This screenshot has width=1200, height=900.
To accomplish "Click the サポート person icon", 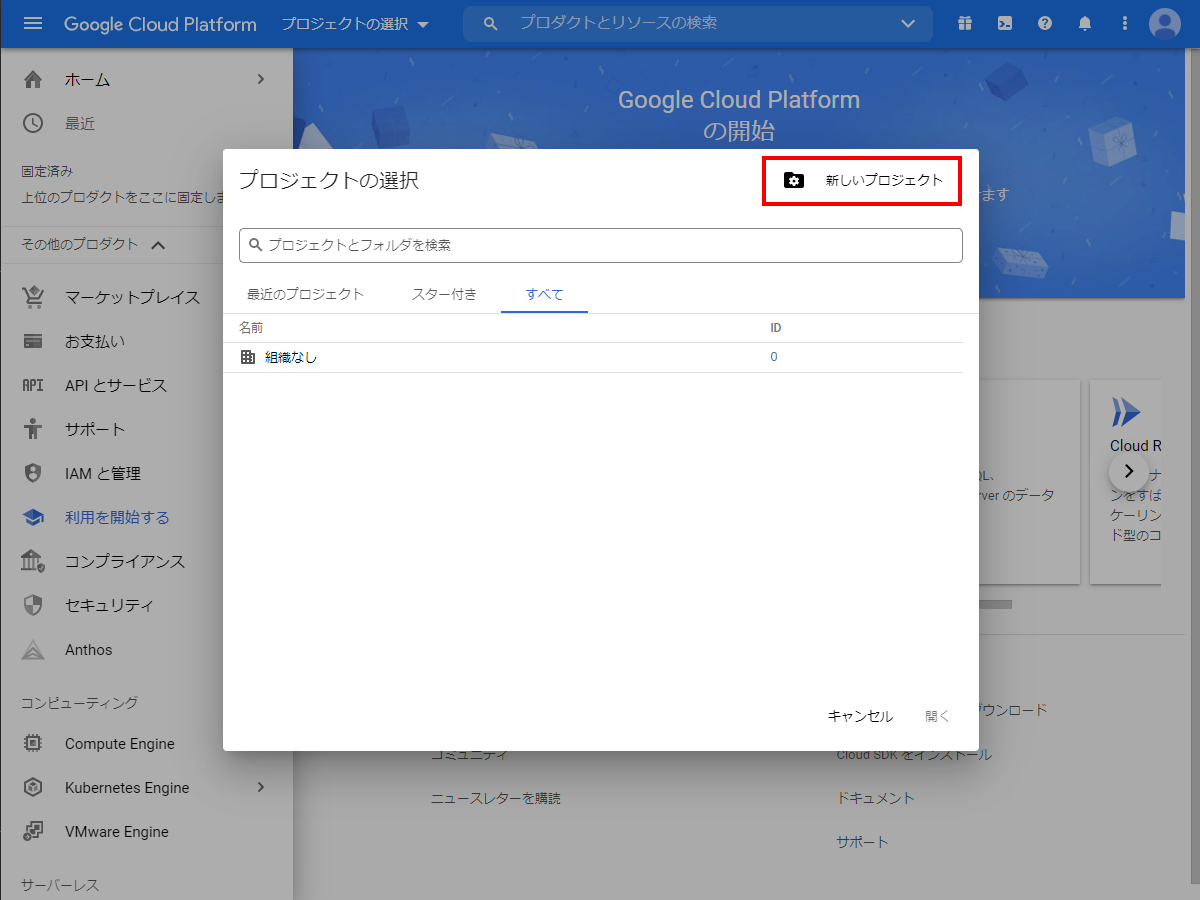I will pyautogui.click(x=33, y=429).
